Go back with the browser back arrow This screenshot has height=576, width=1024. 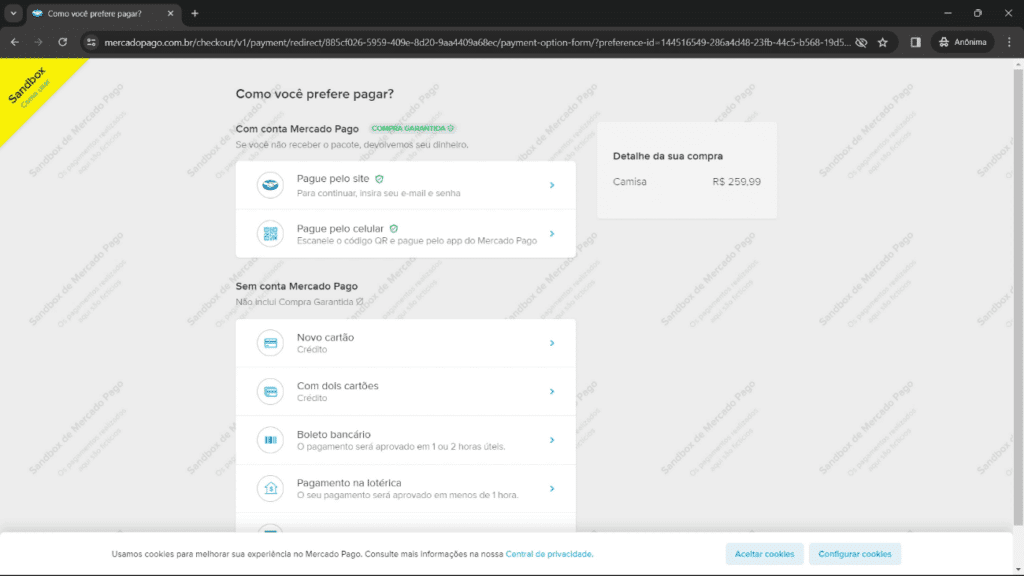click(14, 42)
